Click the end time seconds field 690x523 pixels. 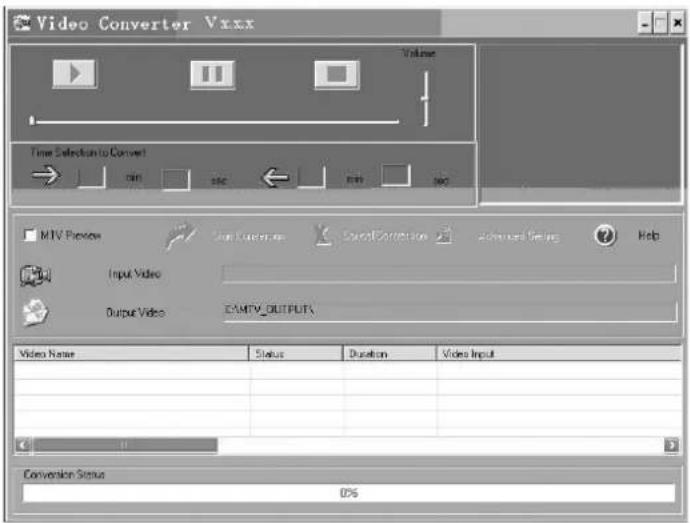pos(396,175)
